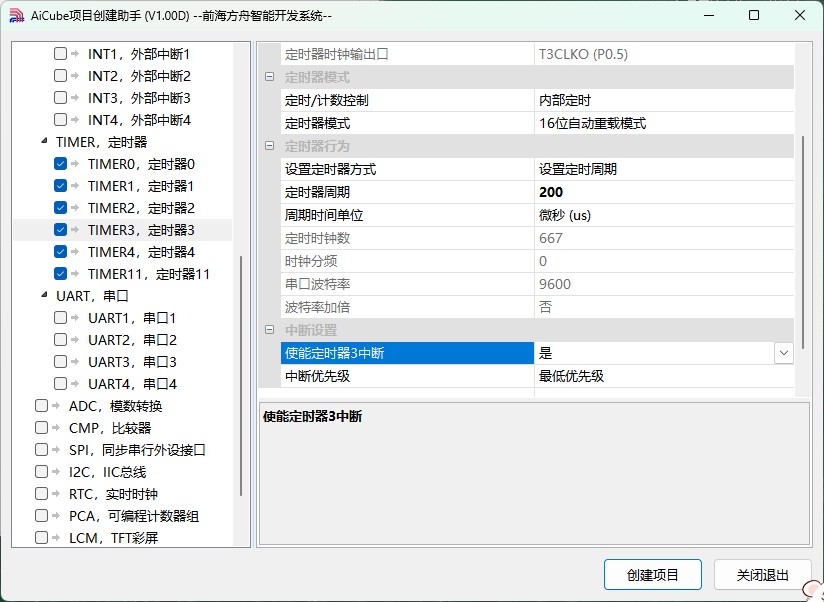Click 设置定时器方式 value 设置定时周期
This screenshot has height=602, width=824.
(x=664, y=169)
